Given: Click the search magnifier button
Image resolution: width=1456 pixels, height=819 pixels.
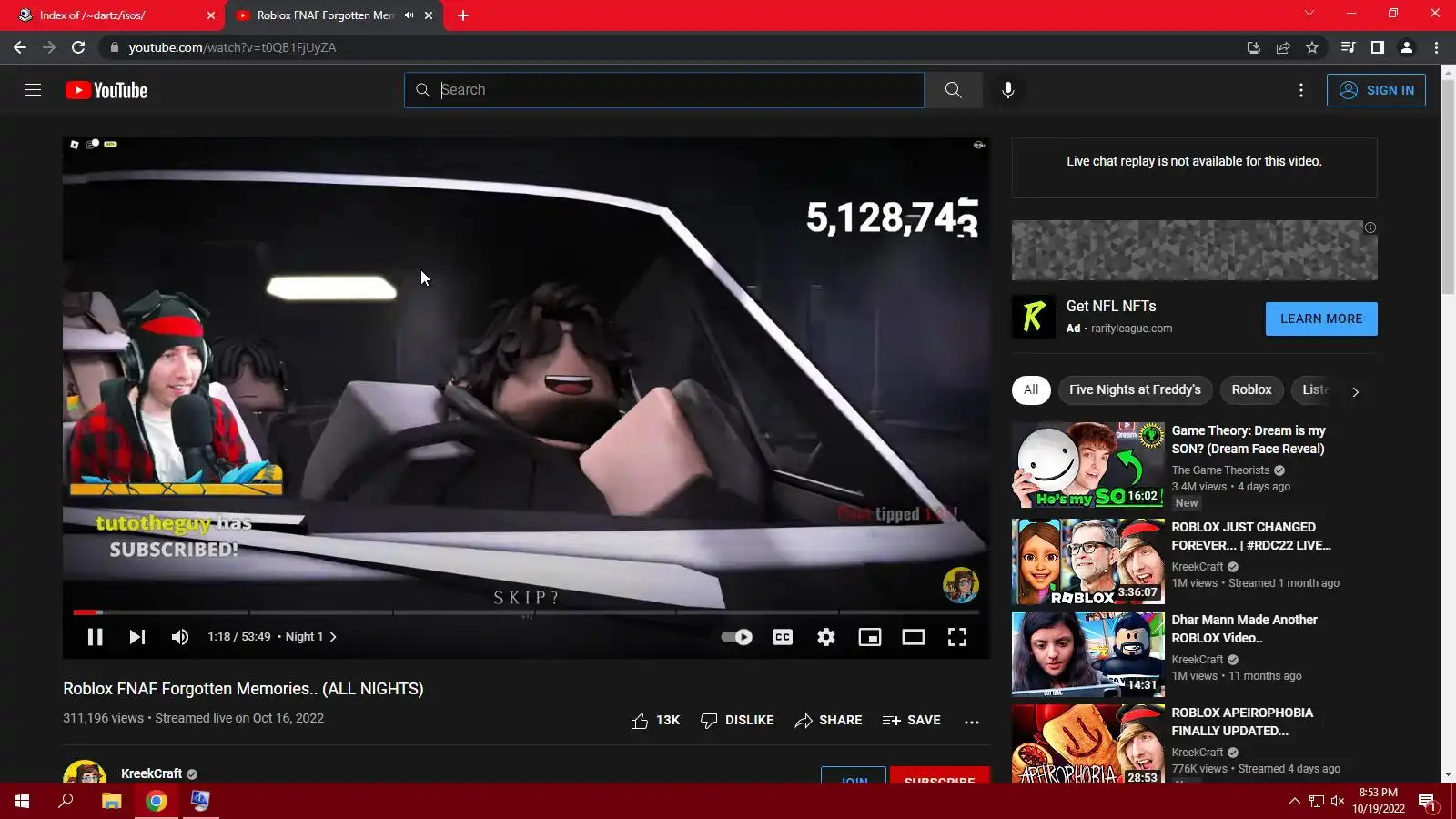Looking at the screenshot, I should coord(953,90).
